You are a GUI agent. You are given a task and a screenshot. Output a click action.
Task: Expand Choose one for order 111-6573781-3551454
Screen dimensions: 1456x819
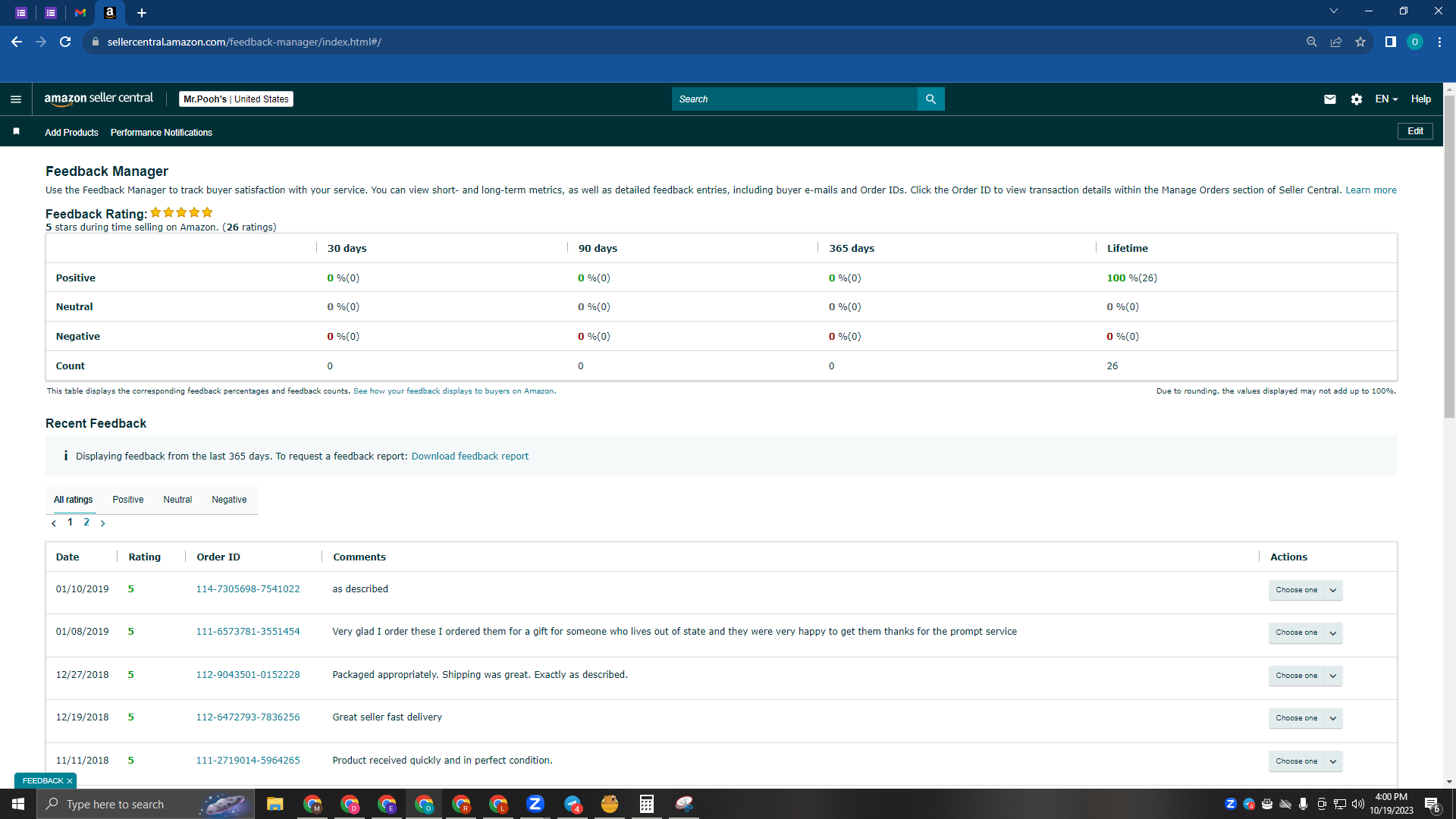[1305, 632]
